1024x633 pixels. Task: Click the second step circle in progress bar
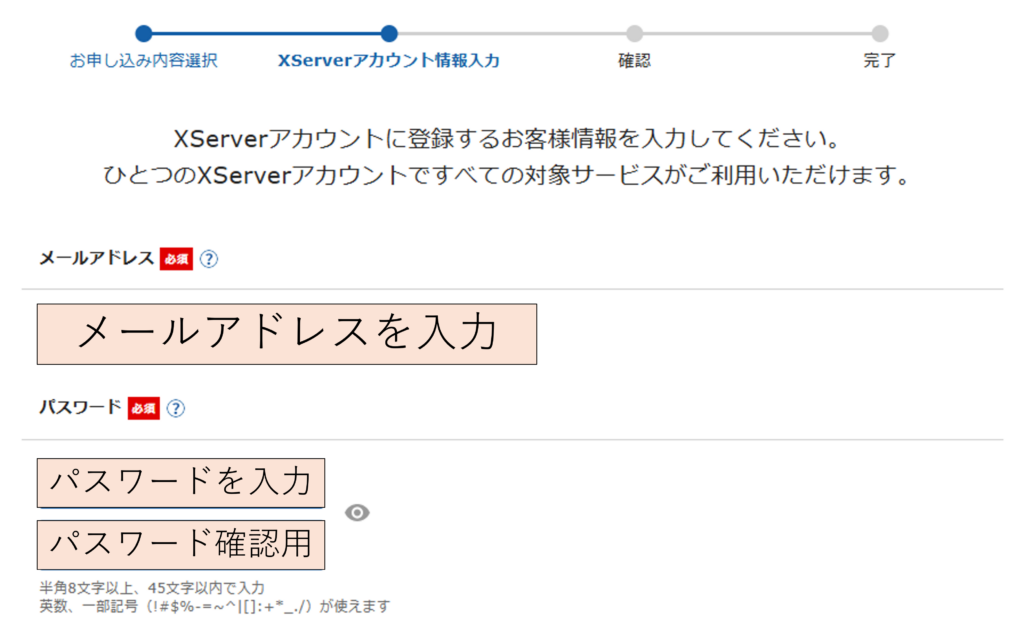(389, 34)
